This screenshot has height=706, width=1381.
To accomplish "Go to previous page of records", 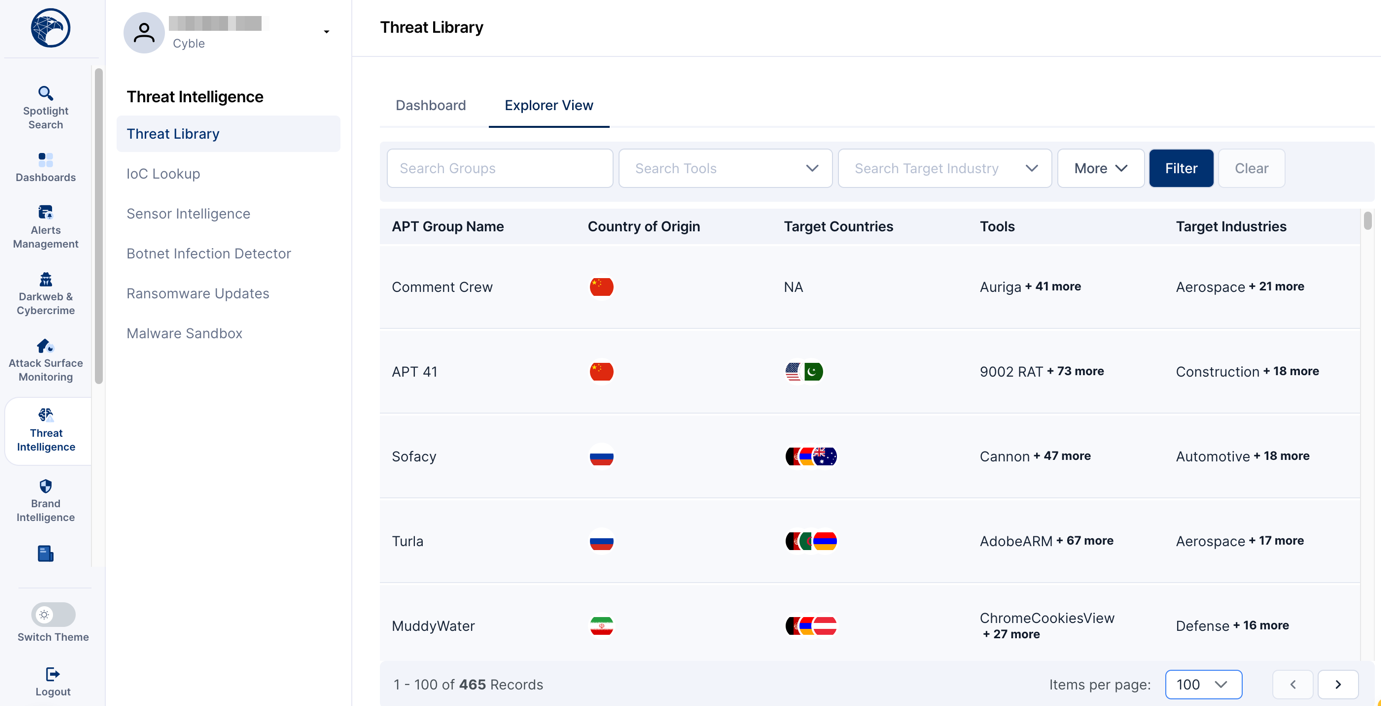I will click(1293, 685).
